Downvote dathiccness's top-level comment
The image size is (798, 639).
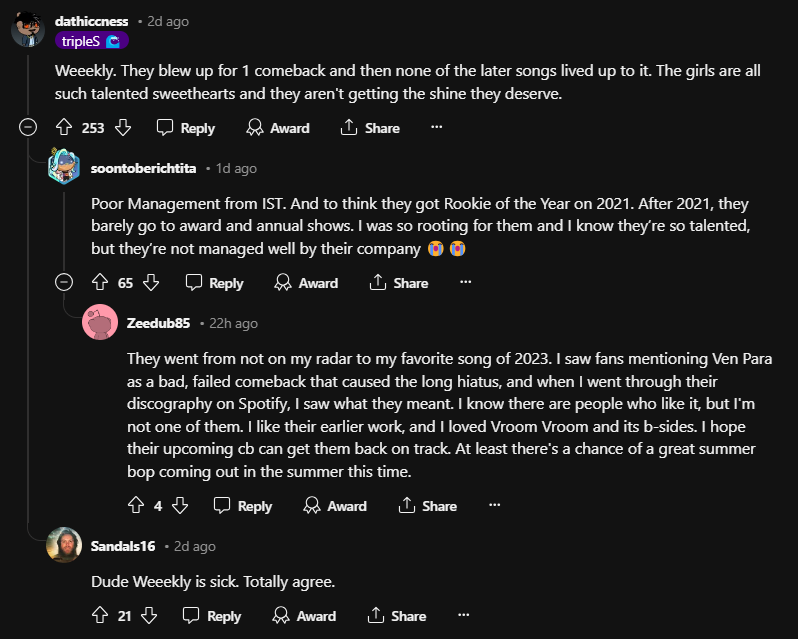(123, 127)
